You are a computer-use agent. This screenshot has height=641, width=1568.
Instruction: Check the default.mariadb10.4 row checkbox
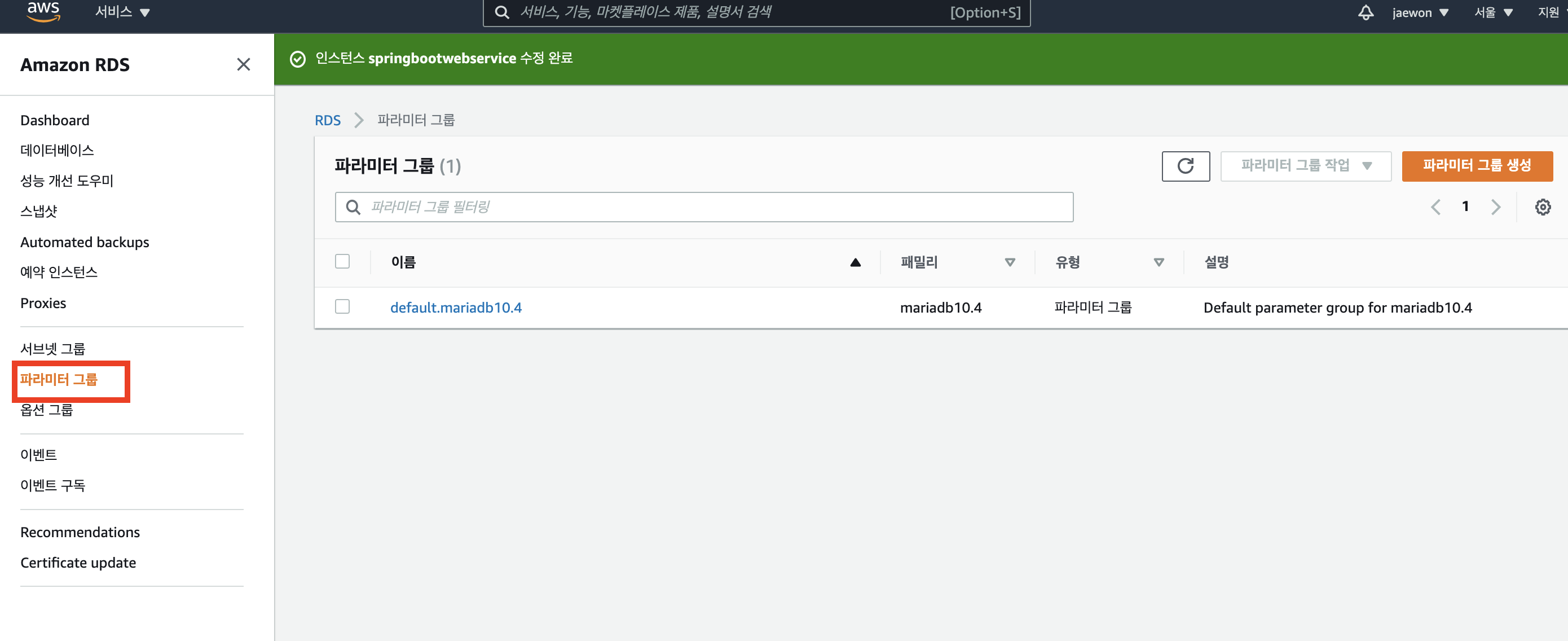343,307
